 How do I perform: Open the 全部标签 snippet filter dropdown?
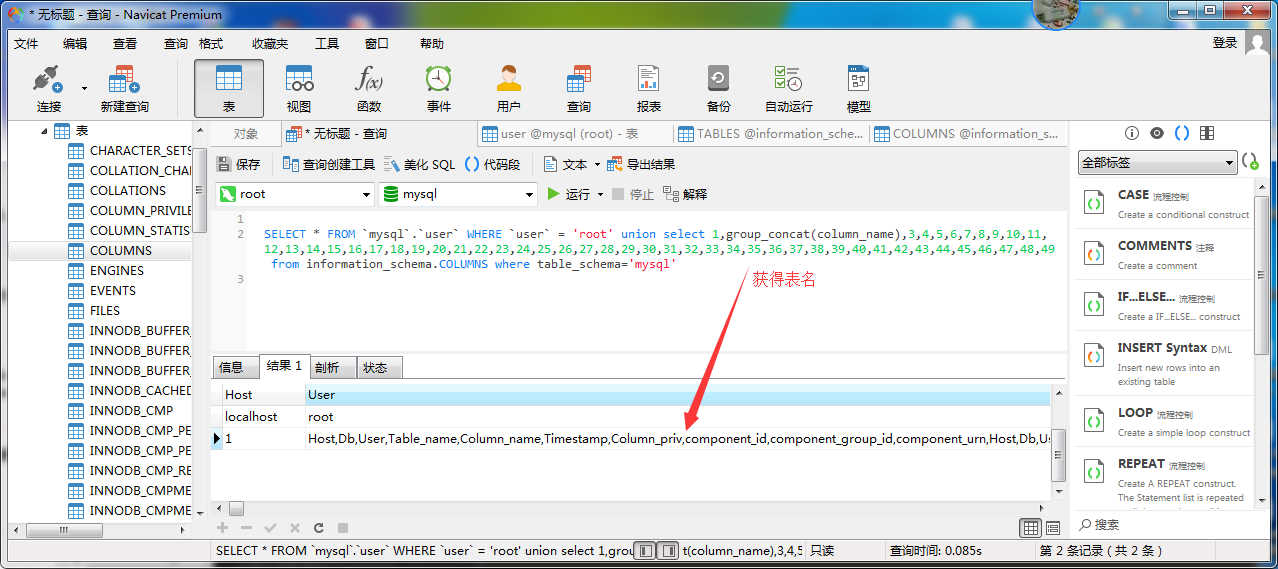[1157, 162]
